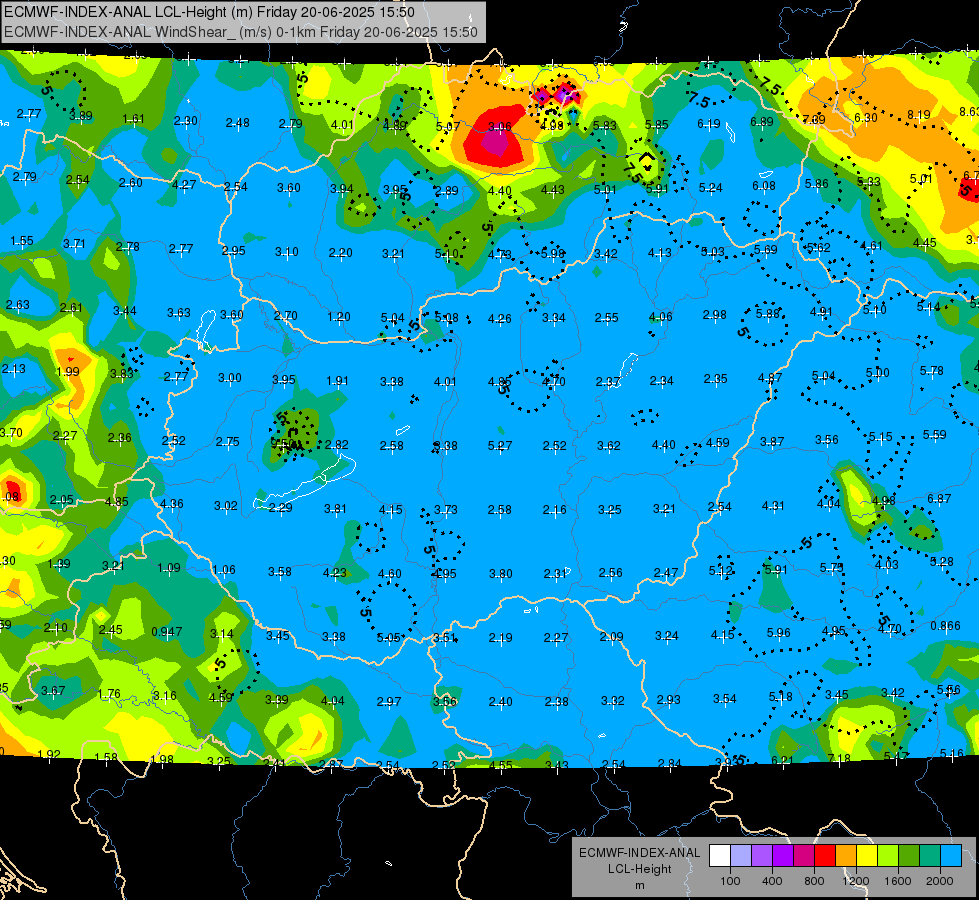The image size is (979, 900).
Task: Click the grid value '5.78'
Action: click(932, 370)
